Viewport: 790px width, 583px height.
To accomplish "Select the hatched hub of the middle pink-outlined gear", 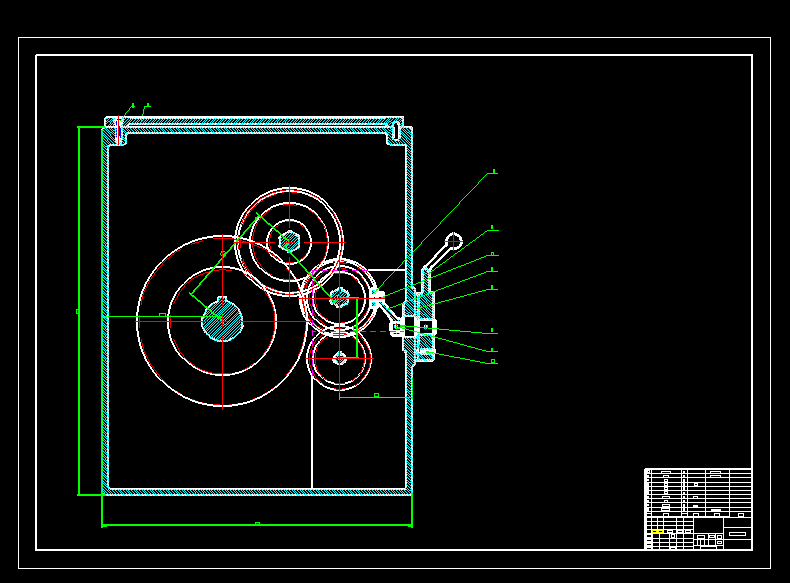I will click(339, 298).
